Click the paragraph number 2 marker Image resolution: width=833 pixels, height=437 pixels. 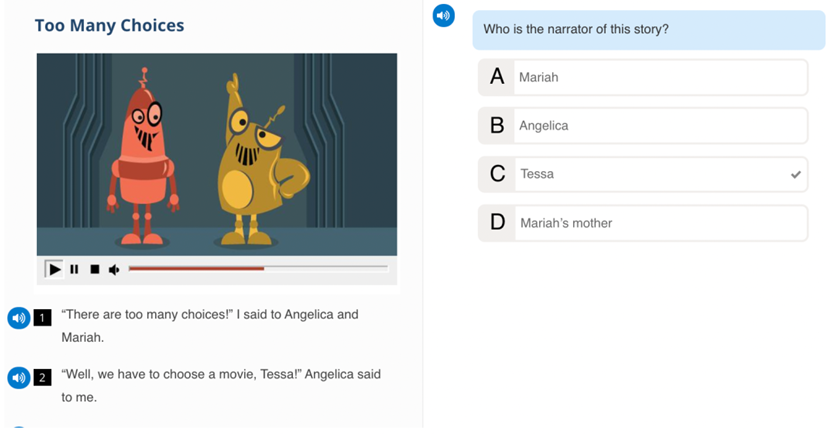[x=42, y=378]
